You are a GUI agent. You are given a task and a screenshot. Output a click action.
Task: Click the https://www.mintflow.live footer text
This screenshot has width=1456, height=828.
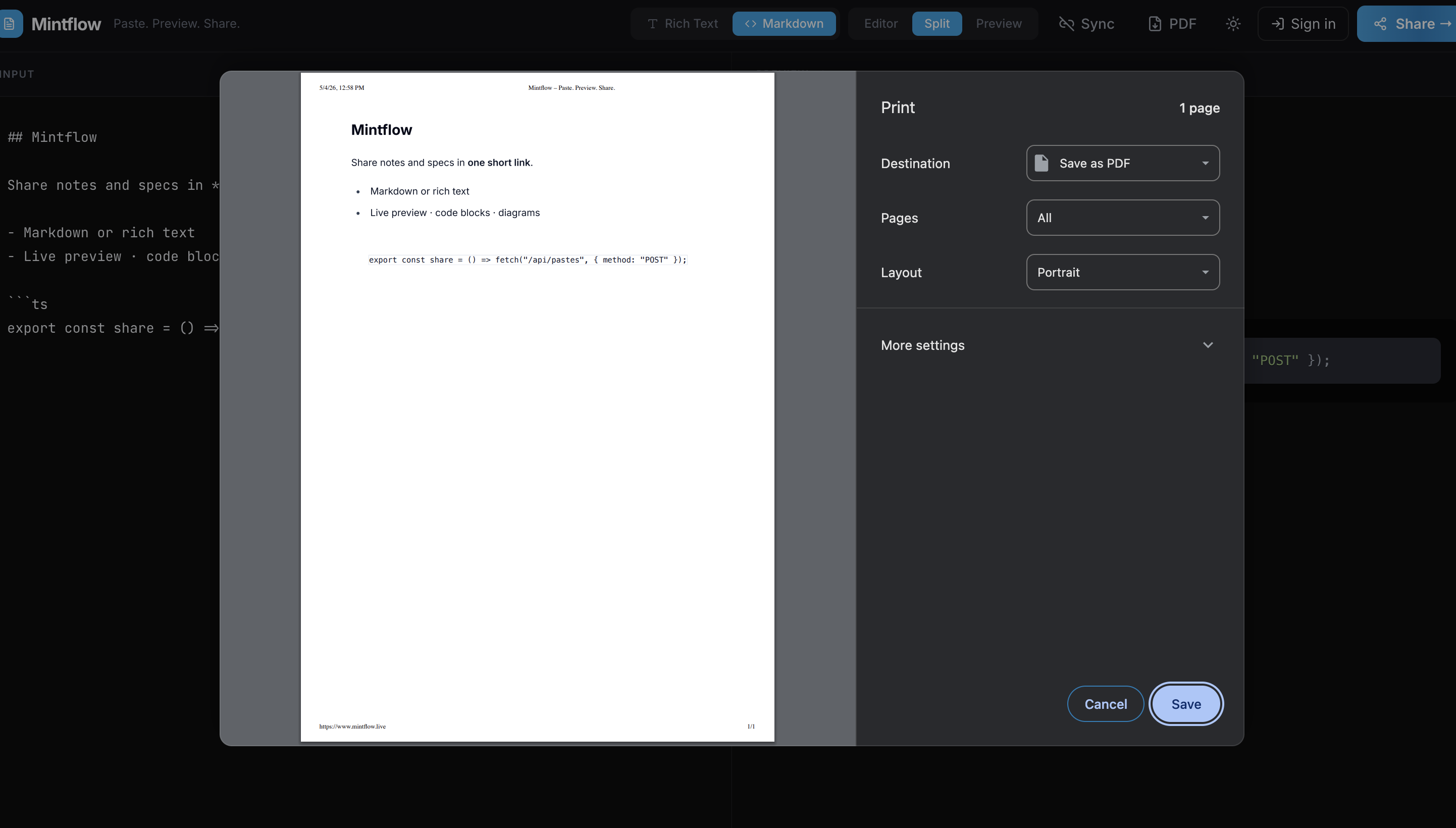(x=352, y=726)
